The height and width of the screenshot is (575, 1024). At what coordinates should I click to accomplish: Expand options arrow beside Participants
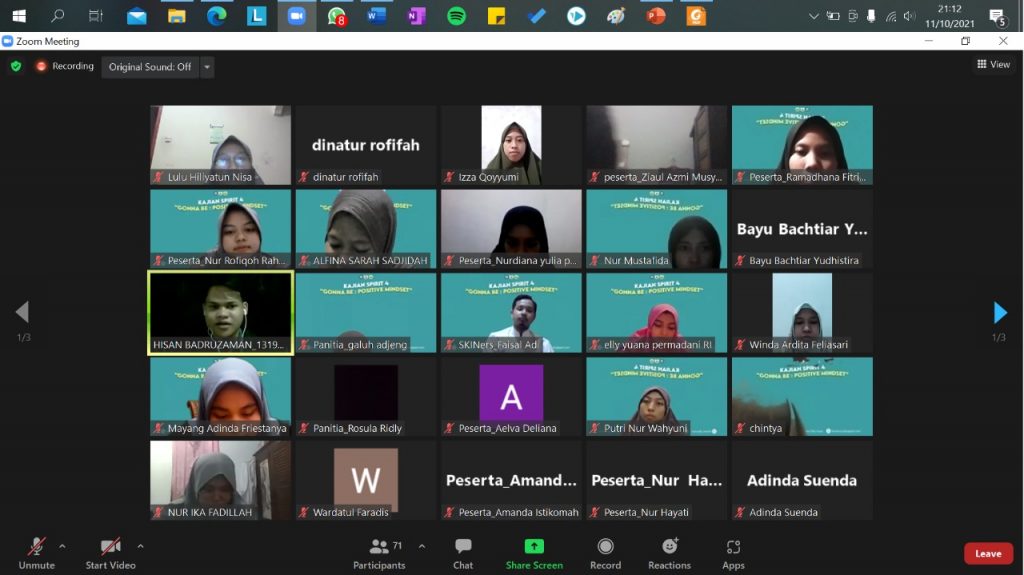pyautogui.click(x=421, y=546)
